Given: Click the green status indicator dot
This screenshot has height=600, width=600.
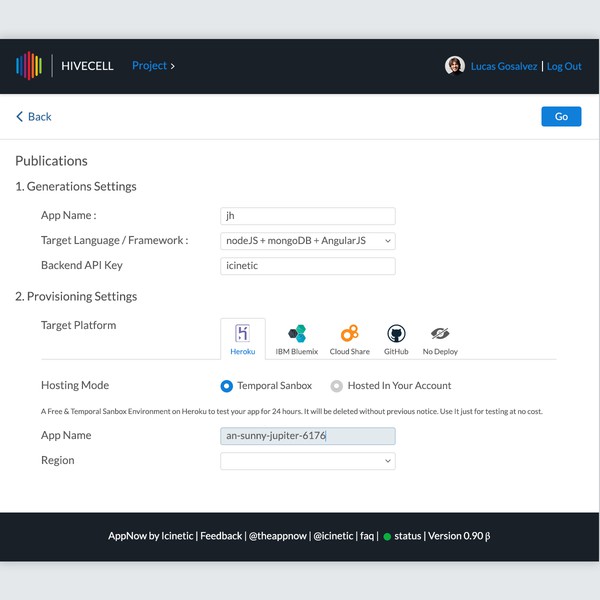Looking at the screenshot, I should coord(387,537).
